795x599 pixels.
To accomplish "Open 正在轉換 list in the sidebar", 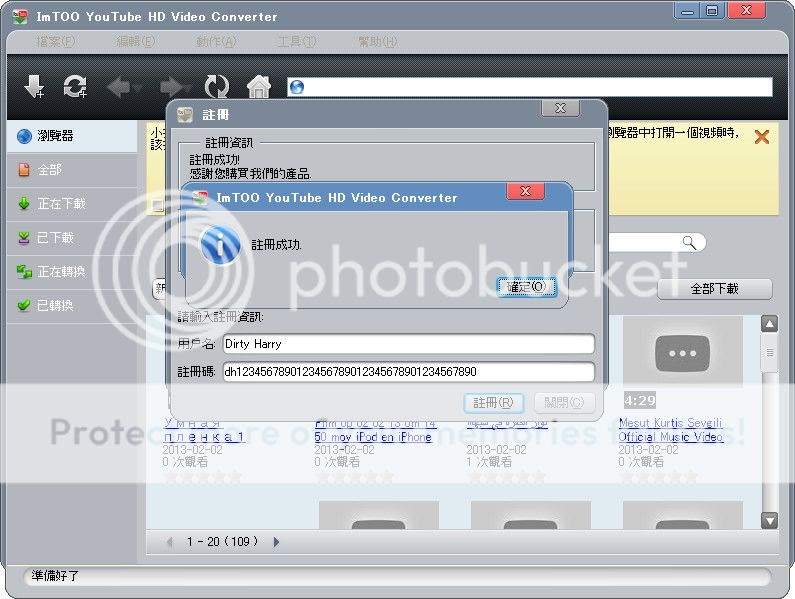I will pyautogui.click(x=72, y=272).
